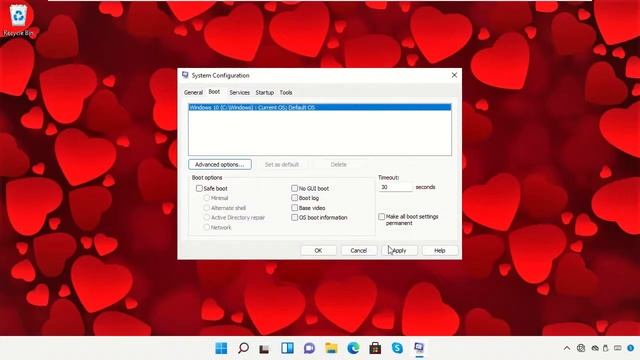Open the Widgets taskbar icon
640x360 pixels.
point(287,348)
